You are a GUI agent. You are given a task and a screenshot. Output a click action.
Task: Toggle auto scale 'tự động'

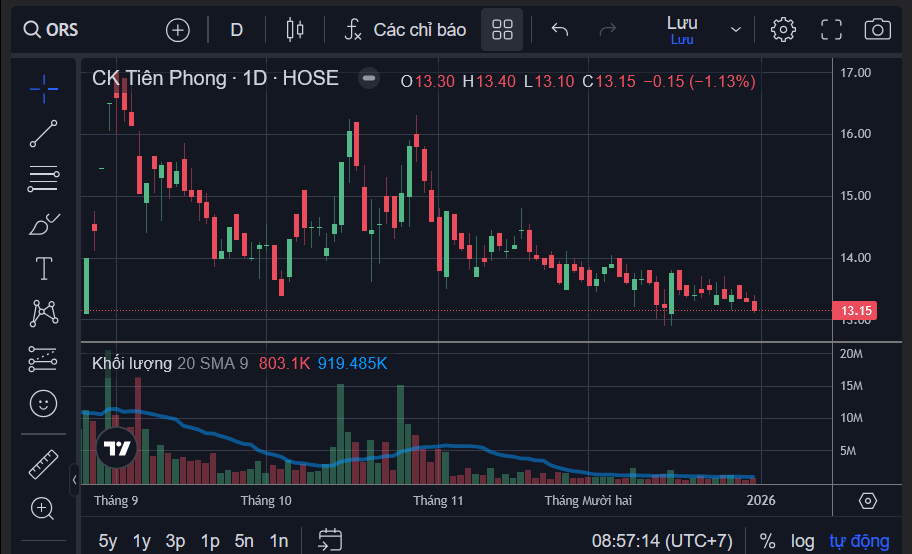coord(859,541)
